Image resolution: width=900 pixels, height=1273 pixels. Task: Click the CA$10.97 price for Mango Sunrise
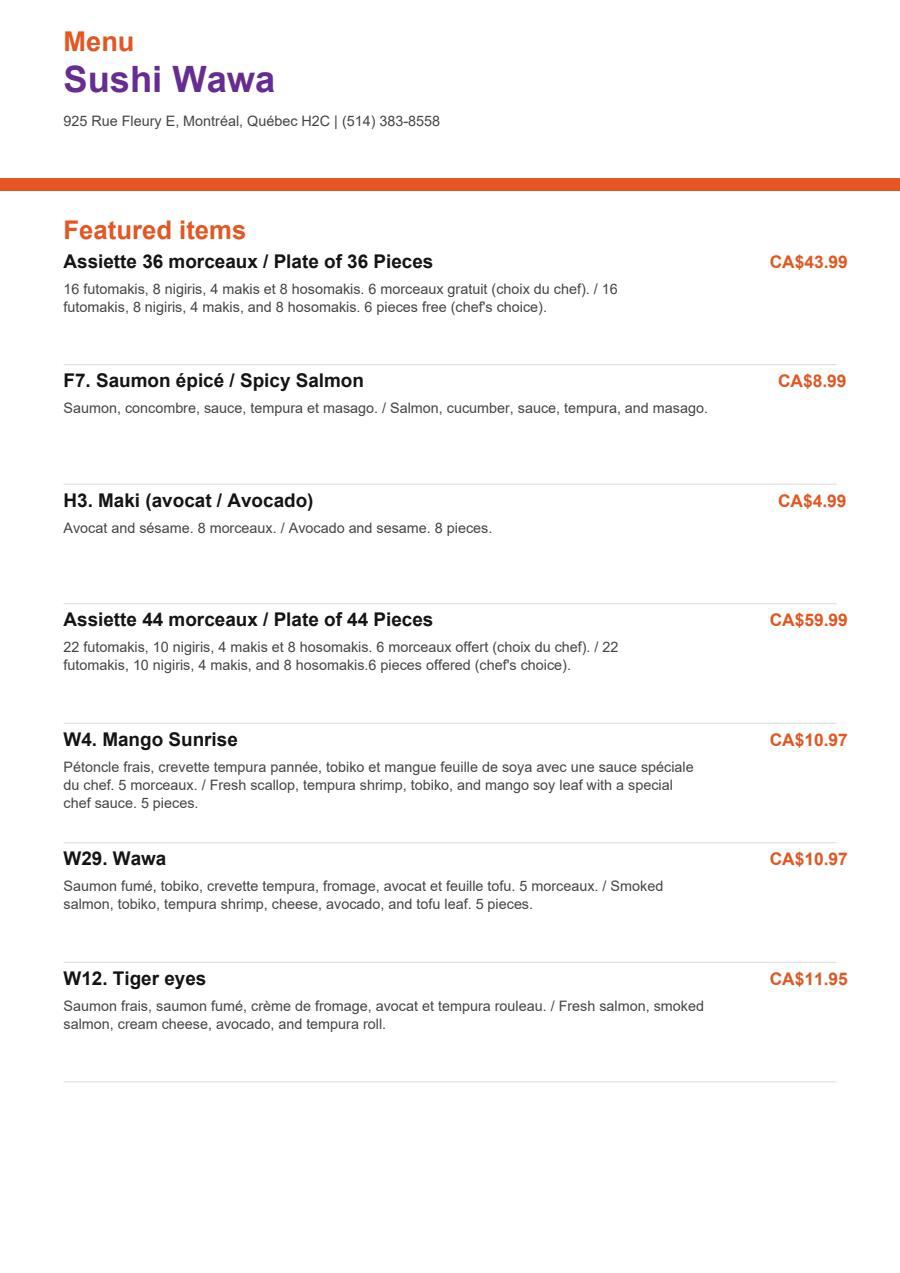point(808,740)
